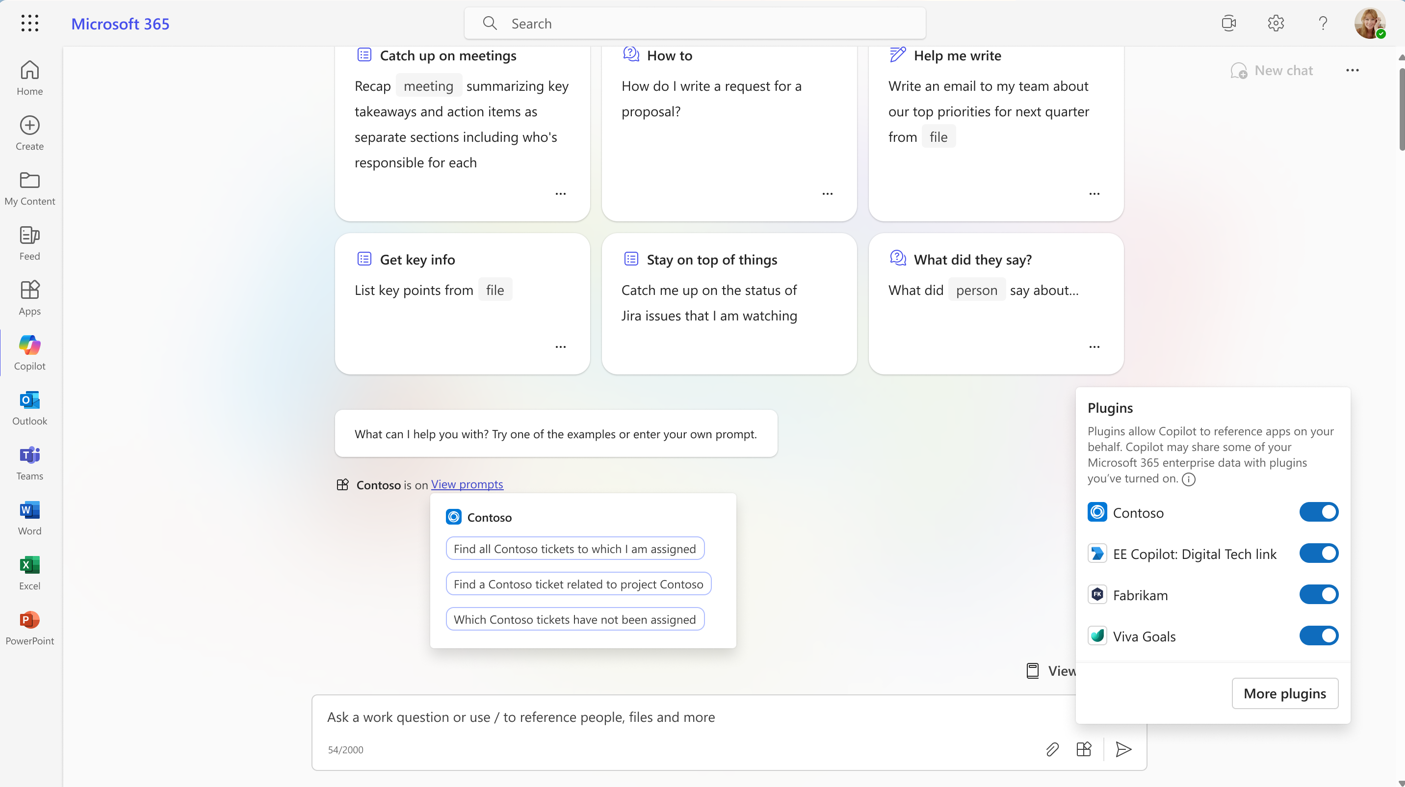Click the send arrow icon
Screen dimensions: 1405x787
coord(1124,749)
